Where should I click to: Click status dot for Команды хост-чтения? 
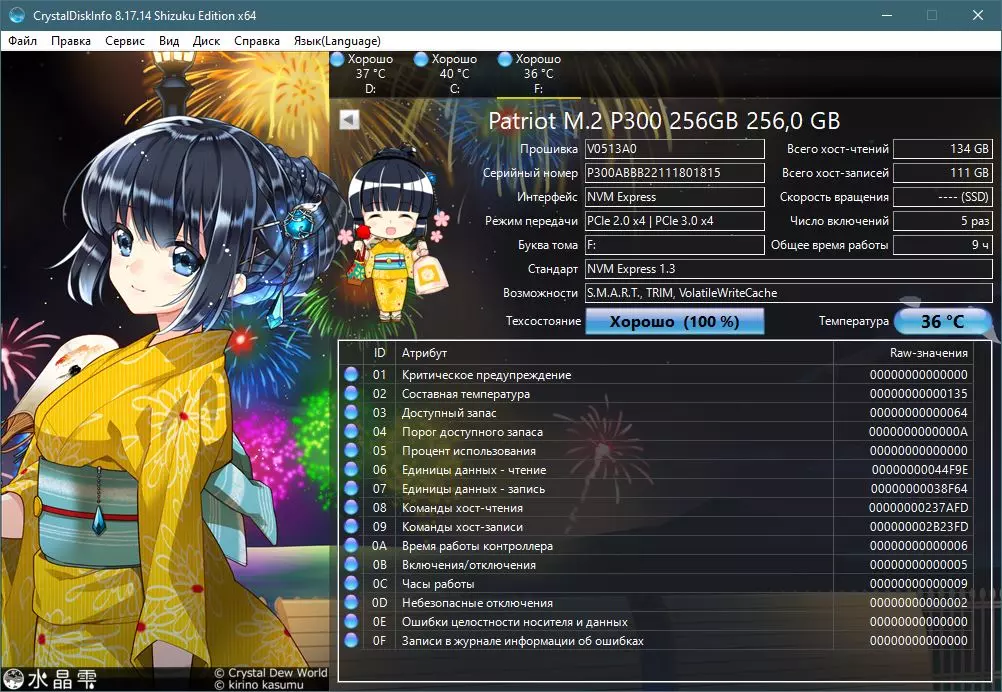pos(351,507)
